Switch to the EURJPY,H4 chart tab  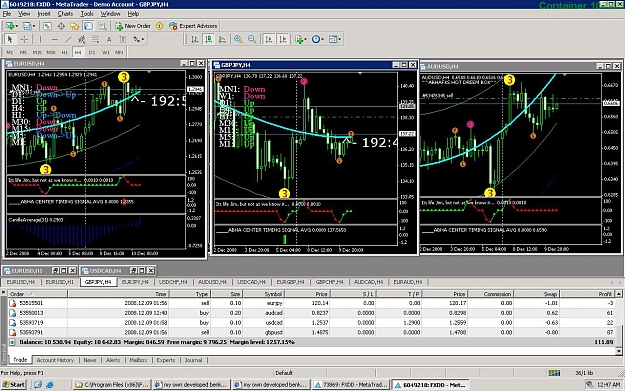coord(135,282)
